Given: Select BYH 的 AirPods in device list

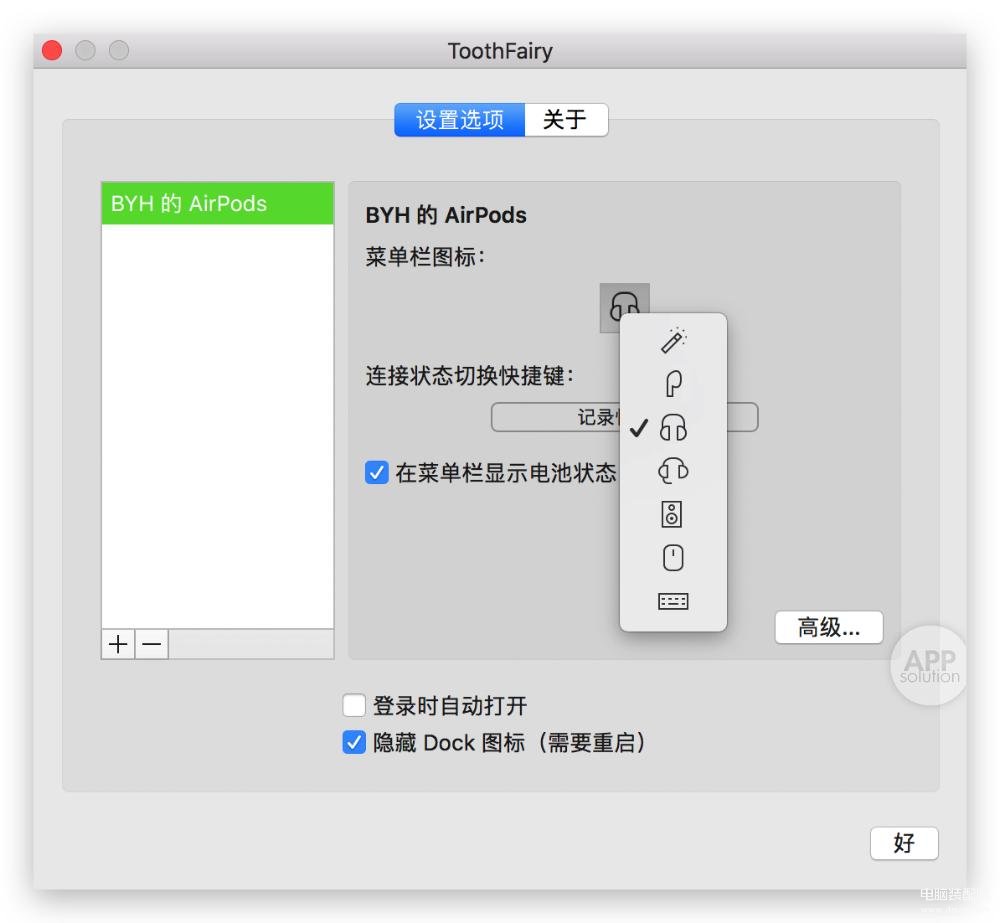Looking at the screenshot, I should tap(217, 203).
